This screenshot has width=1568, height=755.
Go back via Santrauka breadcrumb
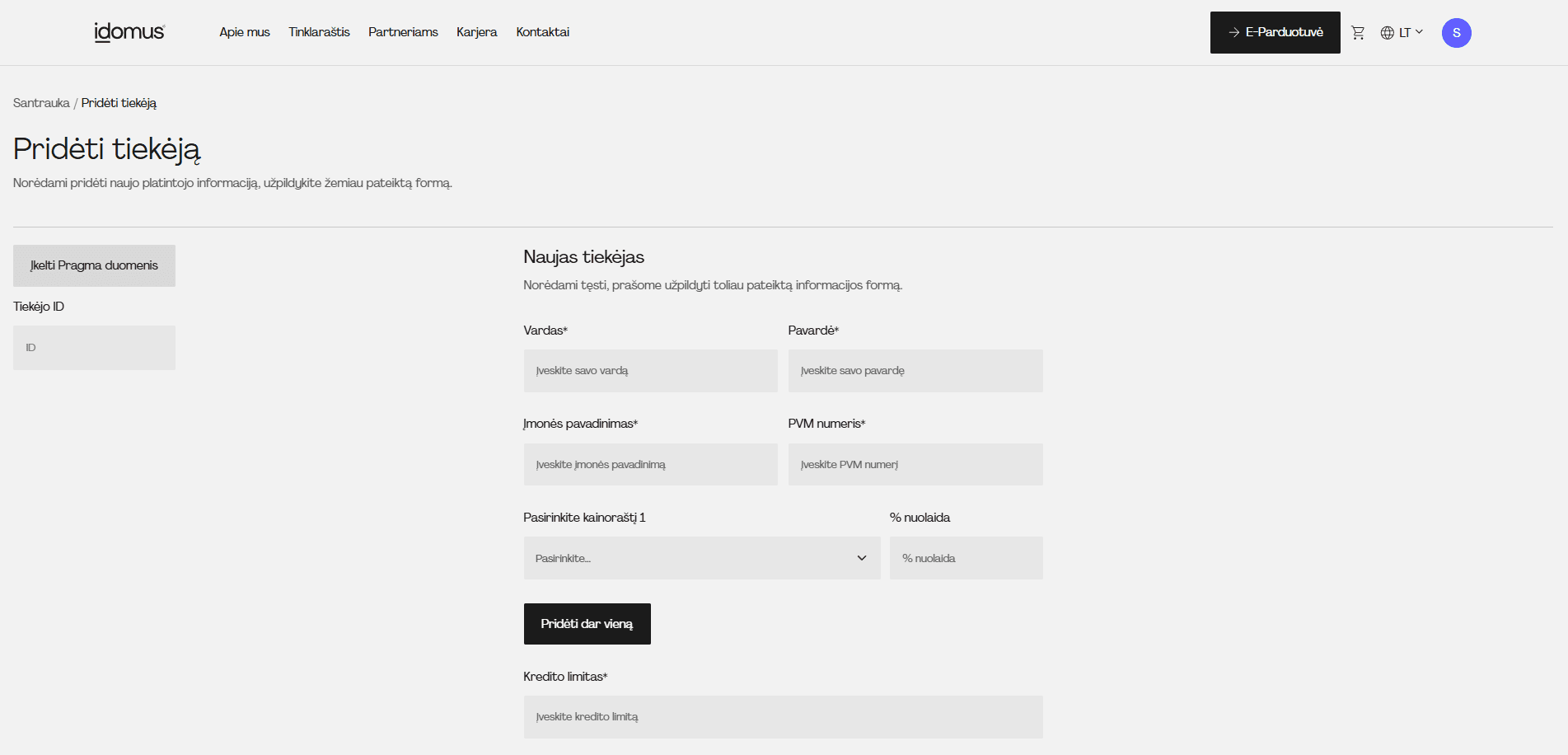(41, 103)
